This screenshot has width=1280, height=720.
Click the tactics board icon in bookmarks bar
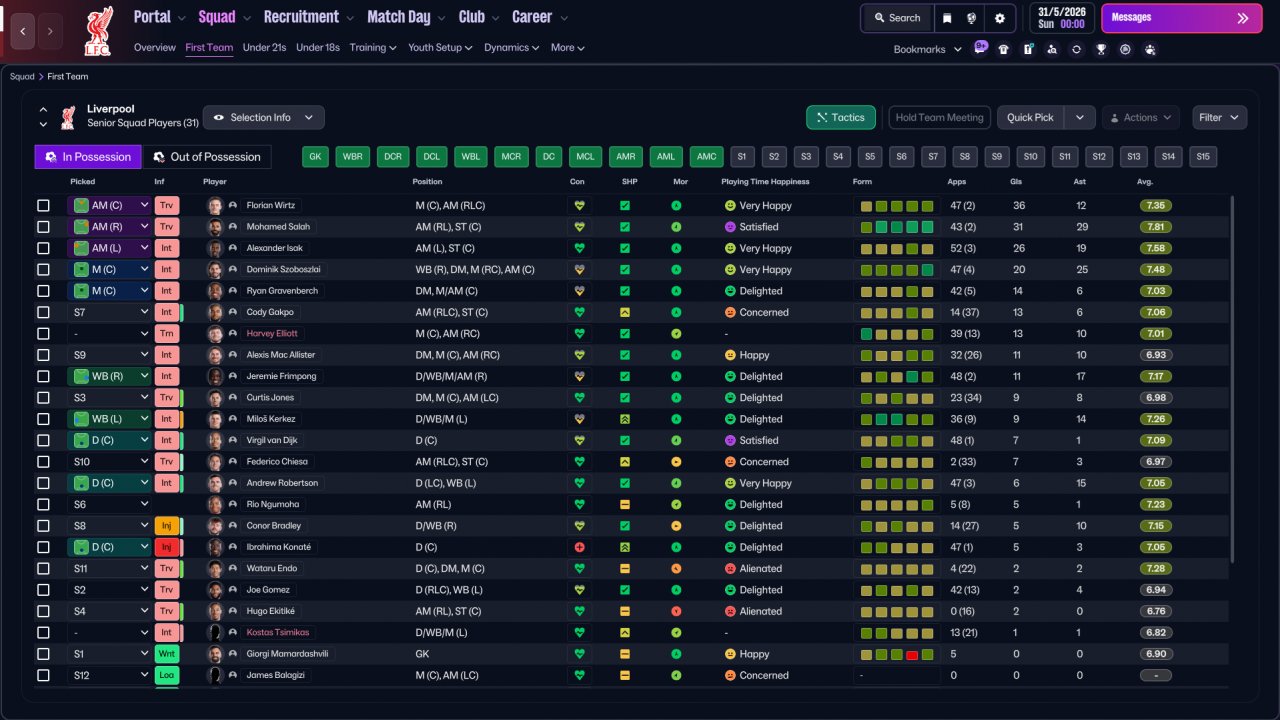click(1028, 49)
